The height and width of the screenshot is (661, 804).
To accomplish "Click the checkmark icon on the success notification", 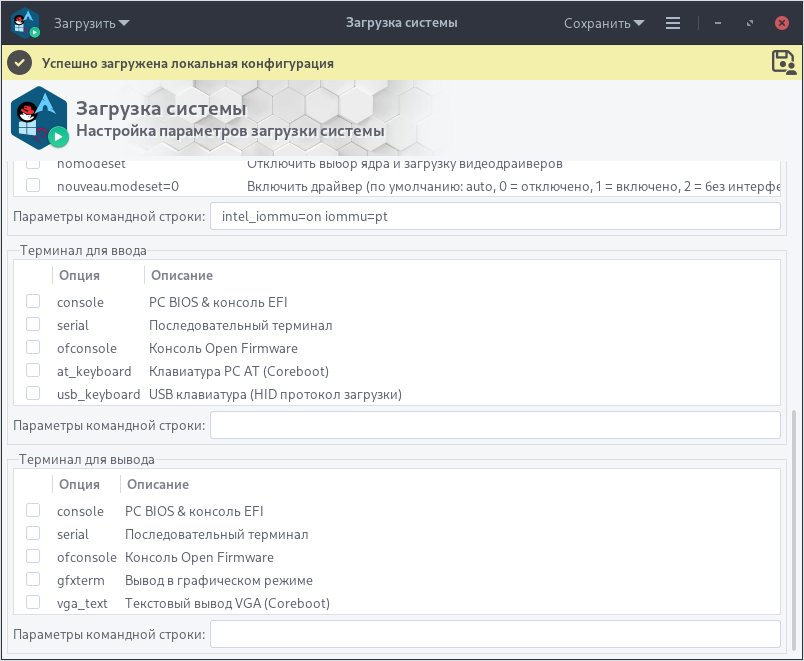I will pos(20,62).
